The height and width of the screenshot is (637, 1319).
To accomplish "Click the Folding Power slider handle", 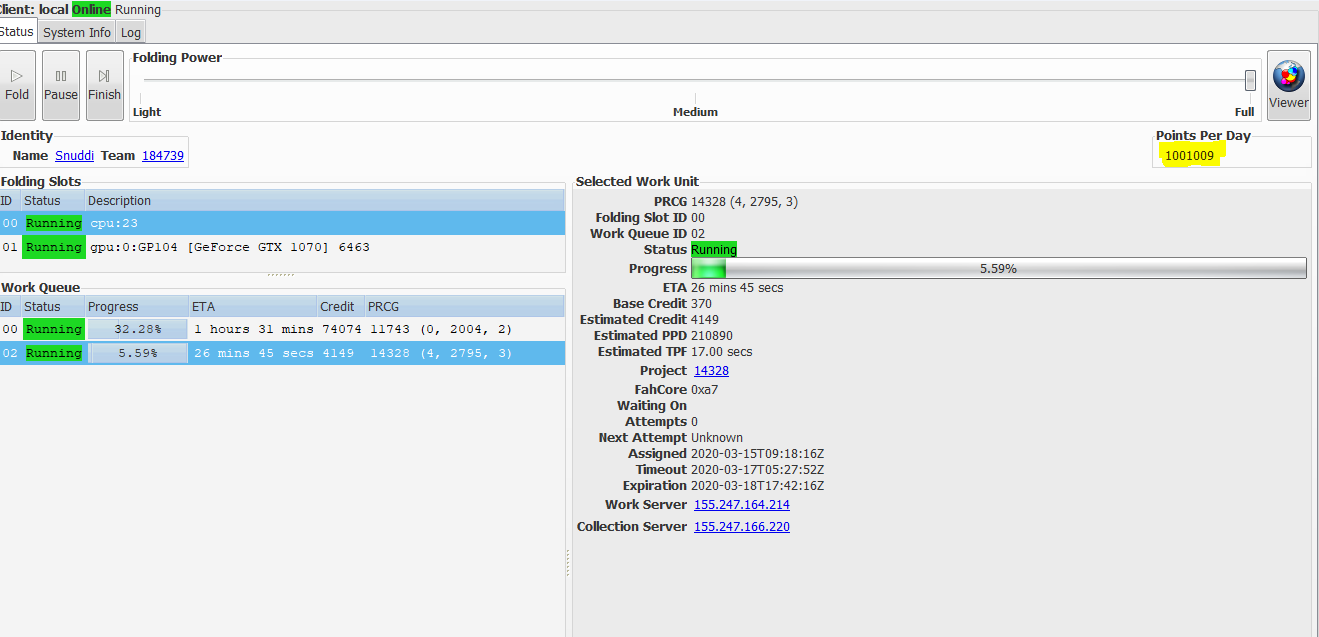I will 1250,80.
